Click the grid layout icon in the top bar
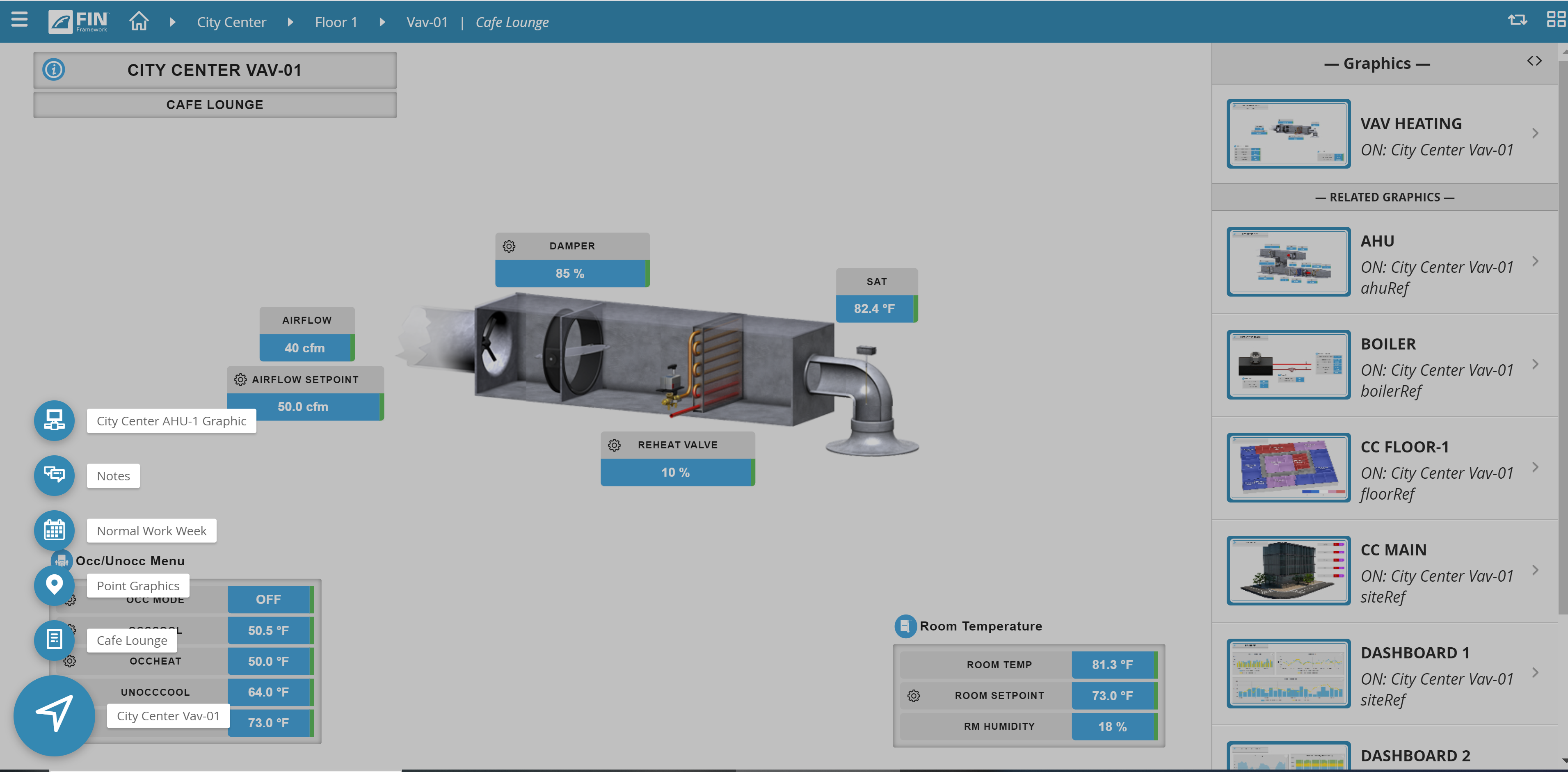The height and width of the screenshot is (772, 1568). point(1554,20)
